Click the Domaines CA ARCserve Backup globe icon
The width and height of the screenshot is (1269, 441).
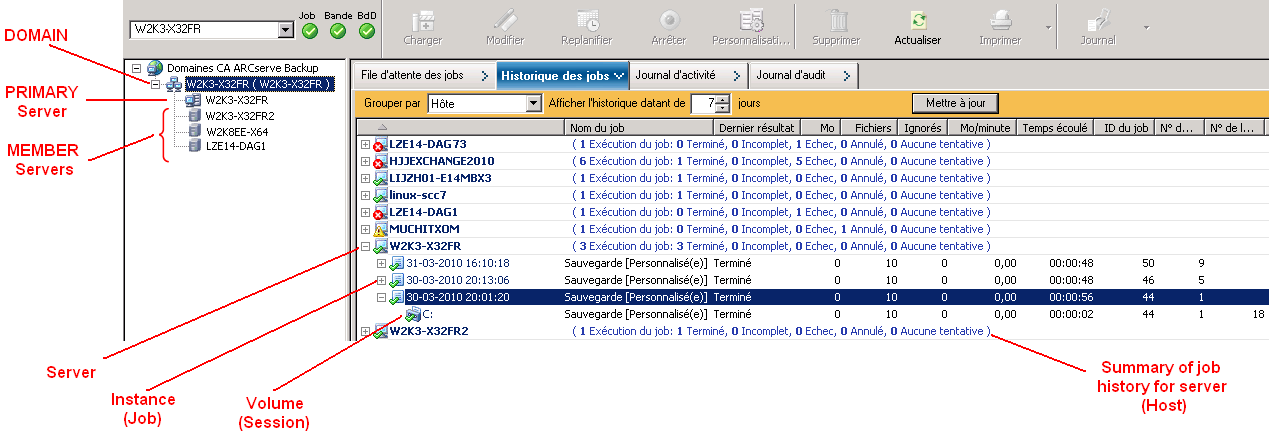(x=155, y=68)
